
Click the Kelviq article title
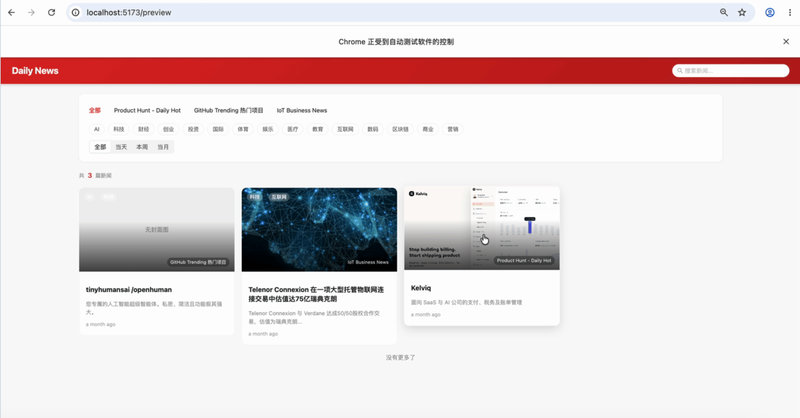pyautogui.click(x=421, y=288)
